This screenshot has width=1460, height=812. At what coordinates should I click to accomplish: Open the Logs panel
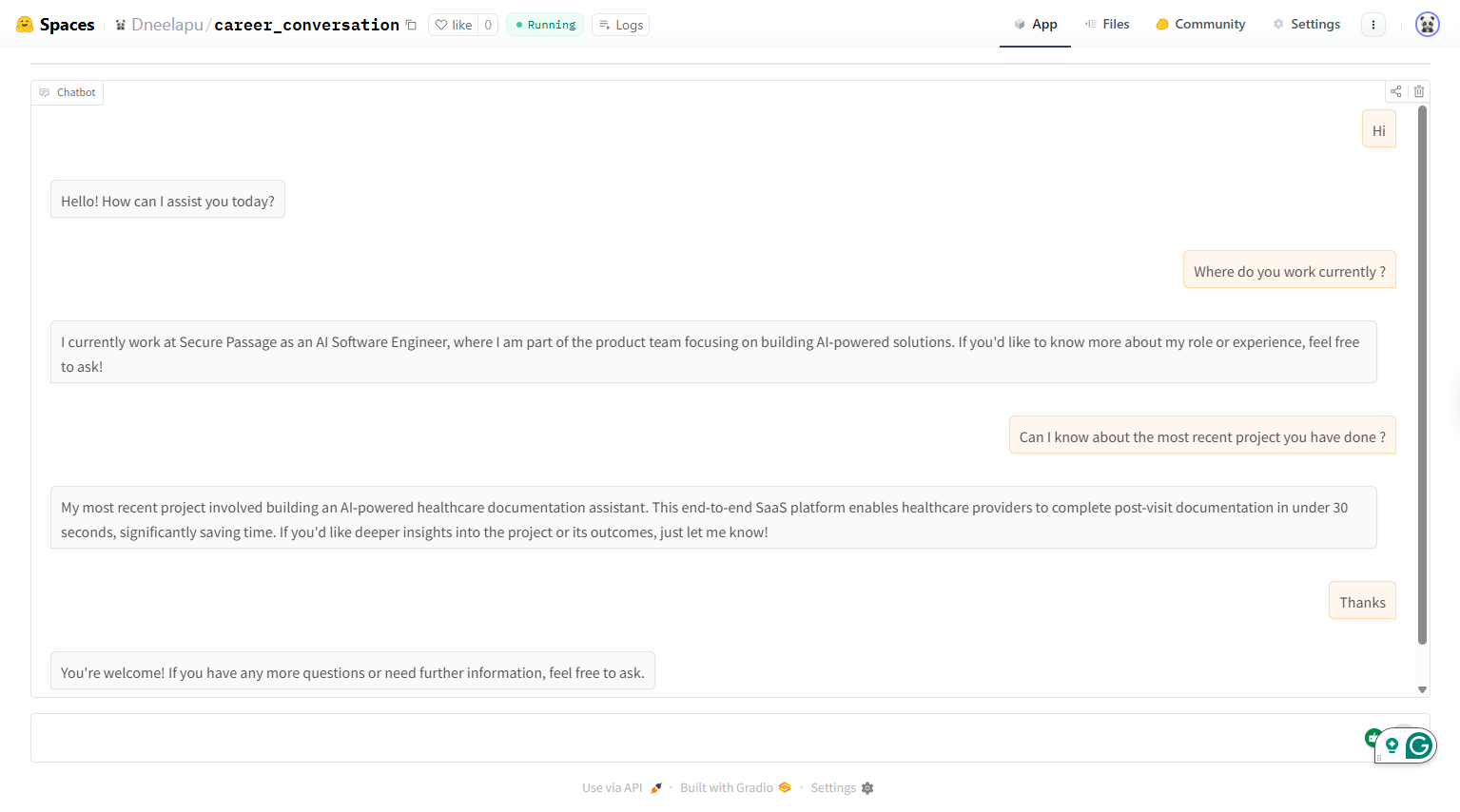(620, 25)
